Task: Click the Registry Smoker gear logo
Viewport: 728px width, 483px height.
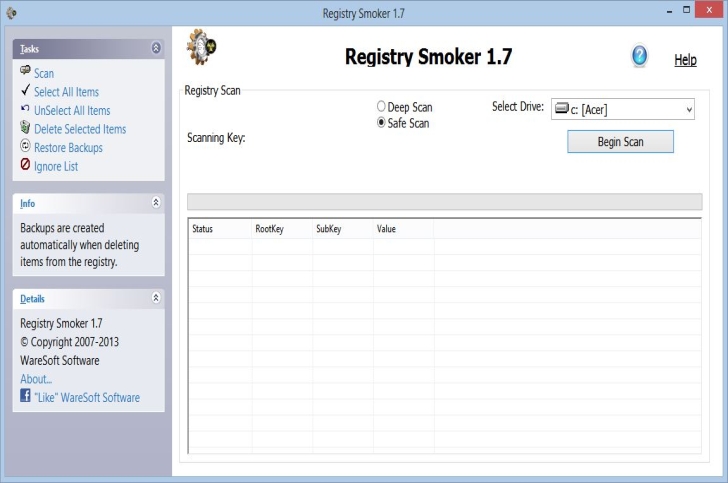Action: coord(202,46)
